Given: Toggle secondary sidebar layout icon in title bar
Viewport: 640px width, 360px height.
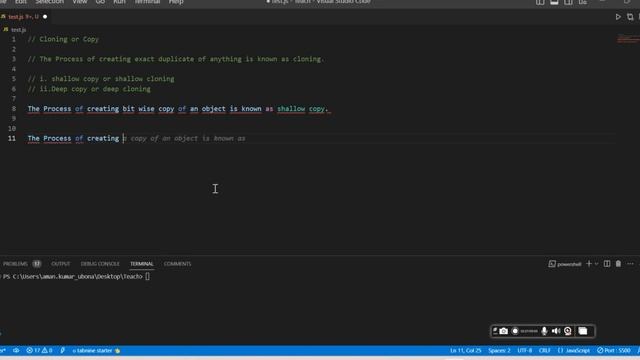Looking at the screenshot, I should 568,2.
